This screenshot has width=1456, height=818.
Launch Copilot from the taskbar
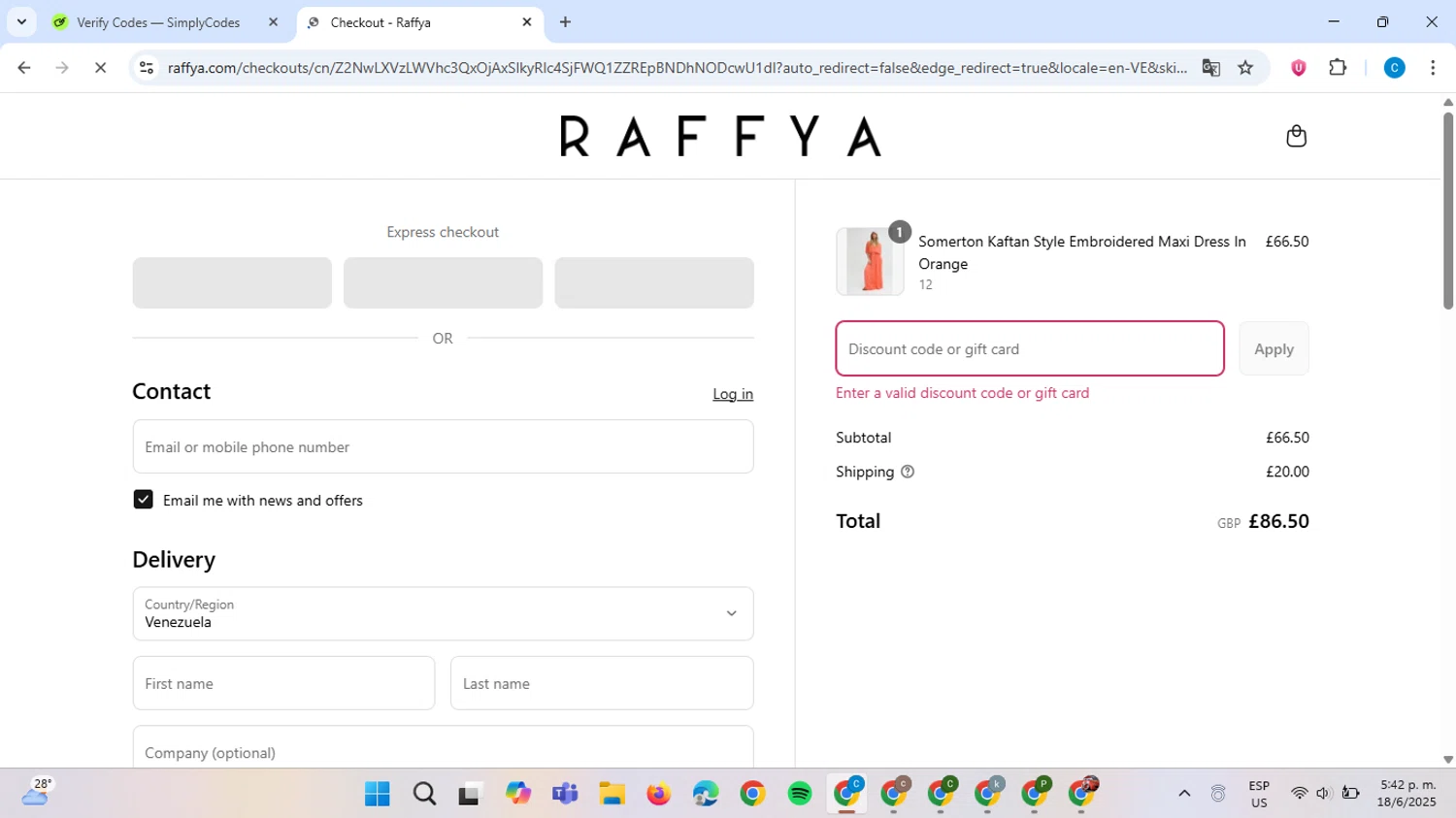click(x=518, y=794)
